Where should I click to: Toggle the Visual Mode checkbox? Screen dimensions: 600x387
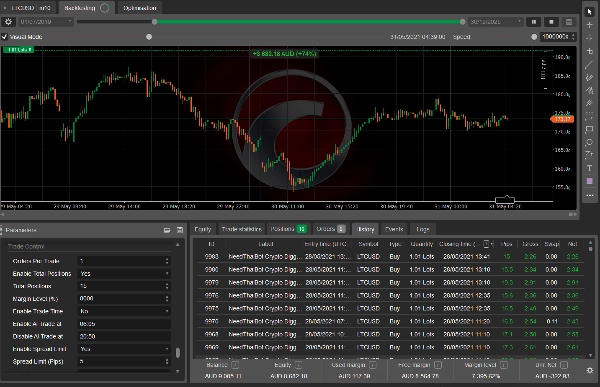[x=5, y=37]
